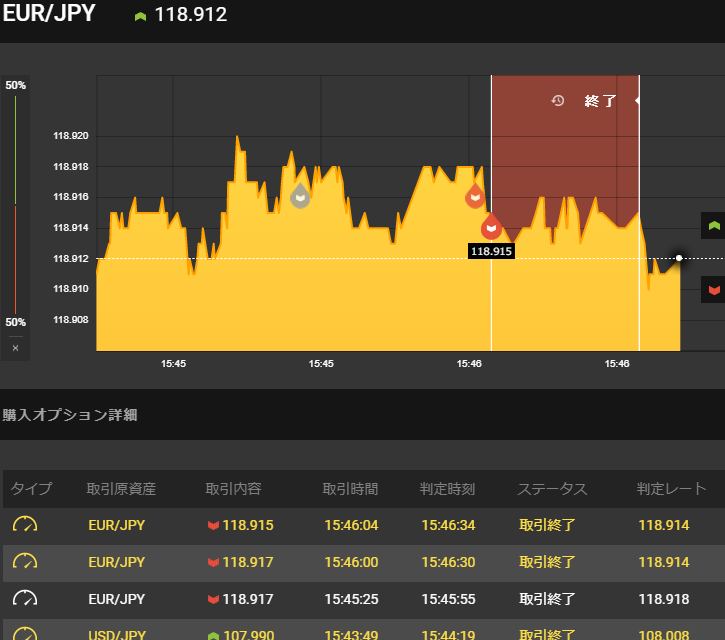
Task: Click the gauge icon in USD/JPY row
Action: [25, 634]
